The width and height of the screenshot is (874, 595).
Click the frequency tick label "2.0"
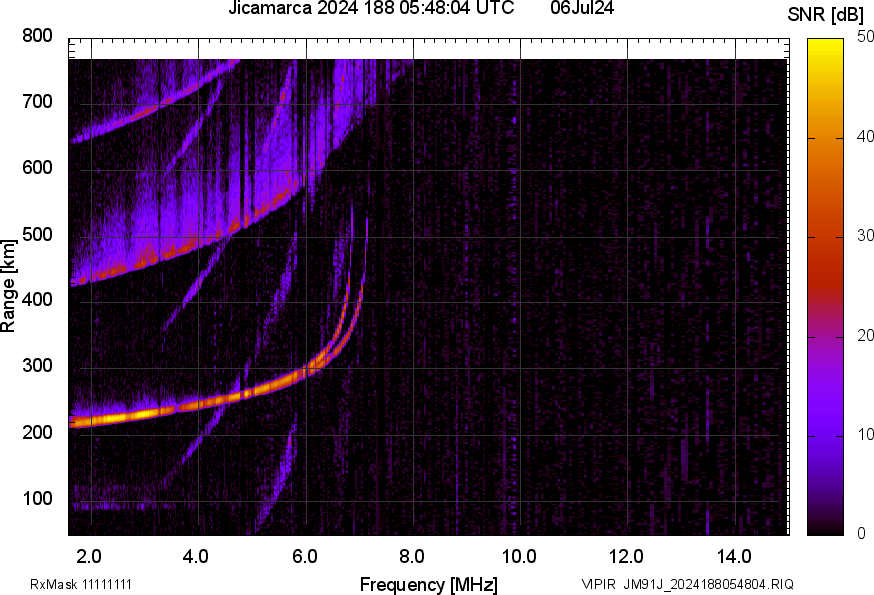89,557
